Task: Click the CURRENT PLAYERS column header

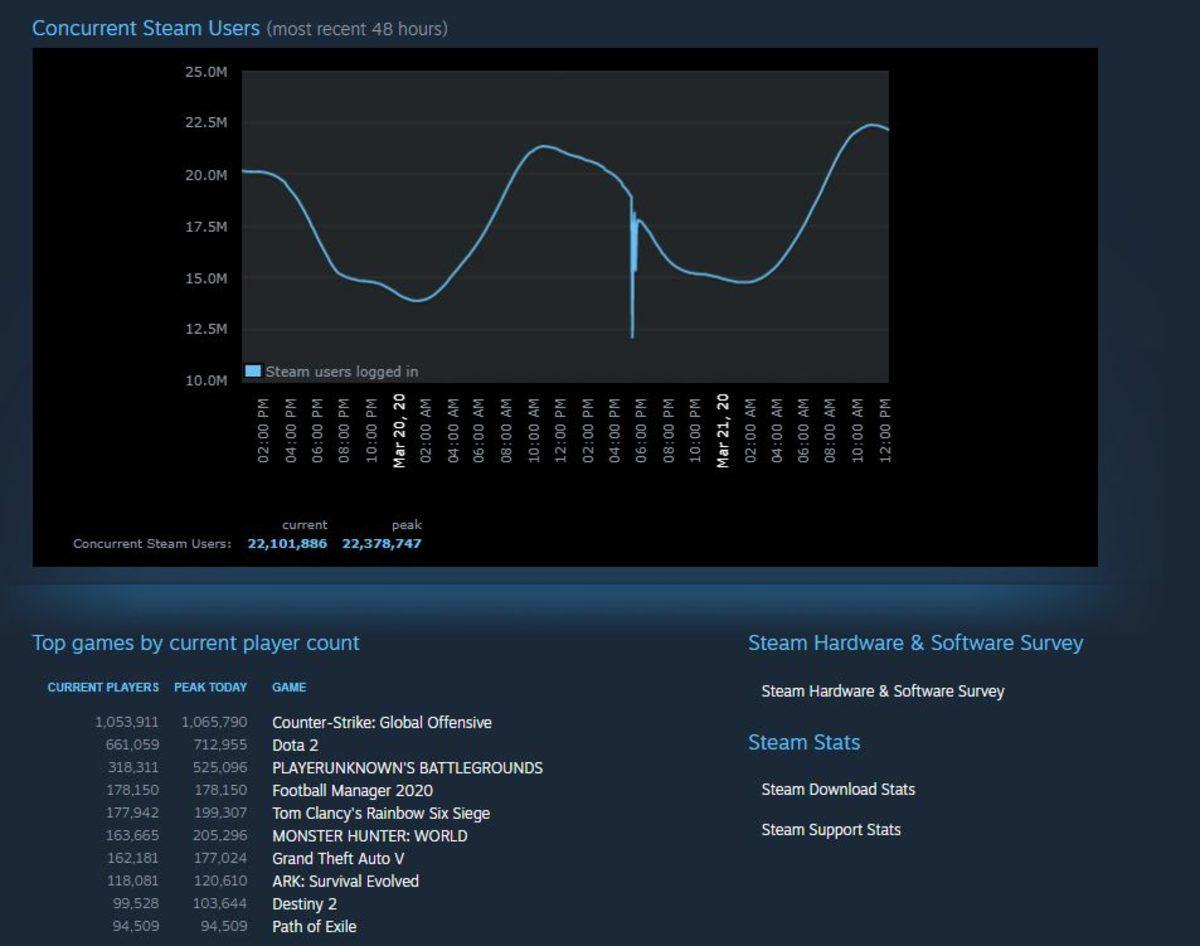Action: [x=102, y=688]
